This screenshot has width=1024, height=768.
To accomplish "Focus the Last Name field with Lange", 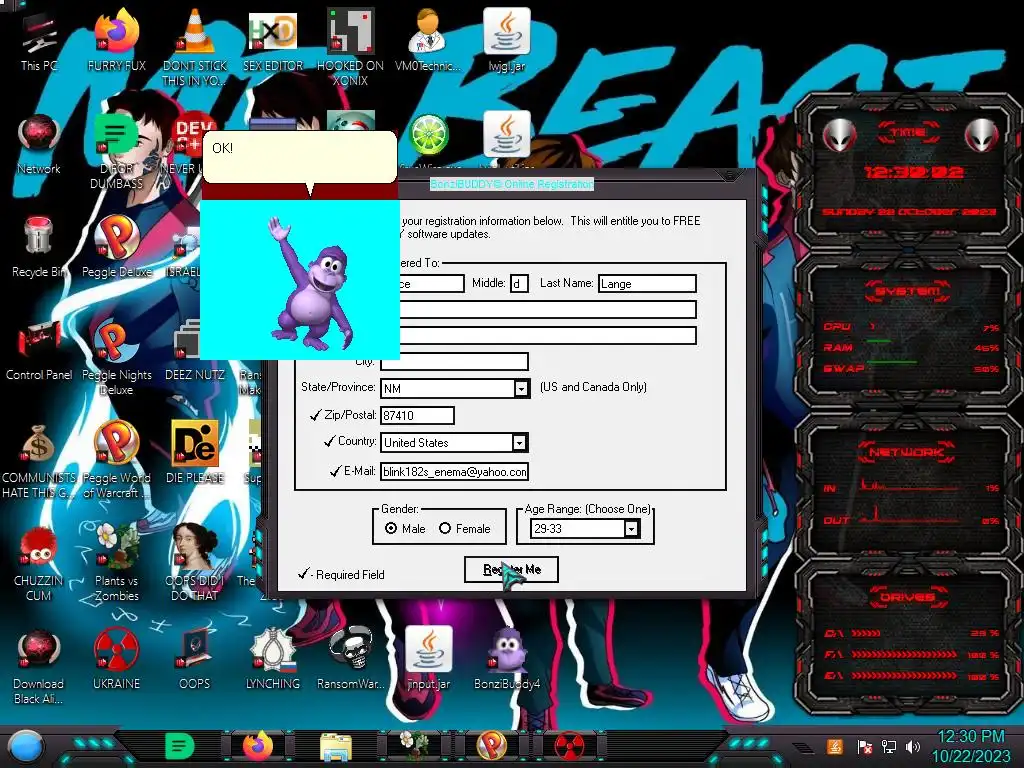I will point(647,283).
